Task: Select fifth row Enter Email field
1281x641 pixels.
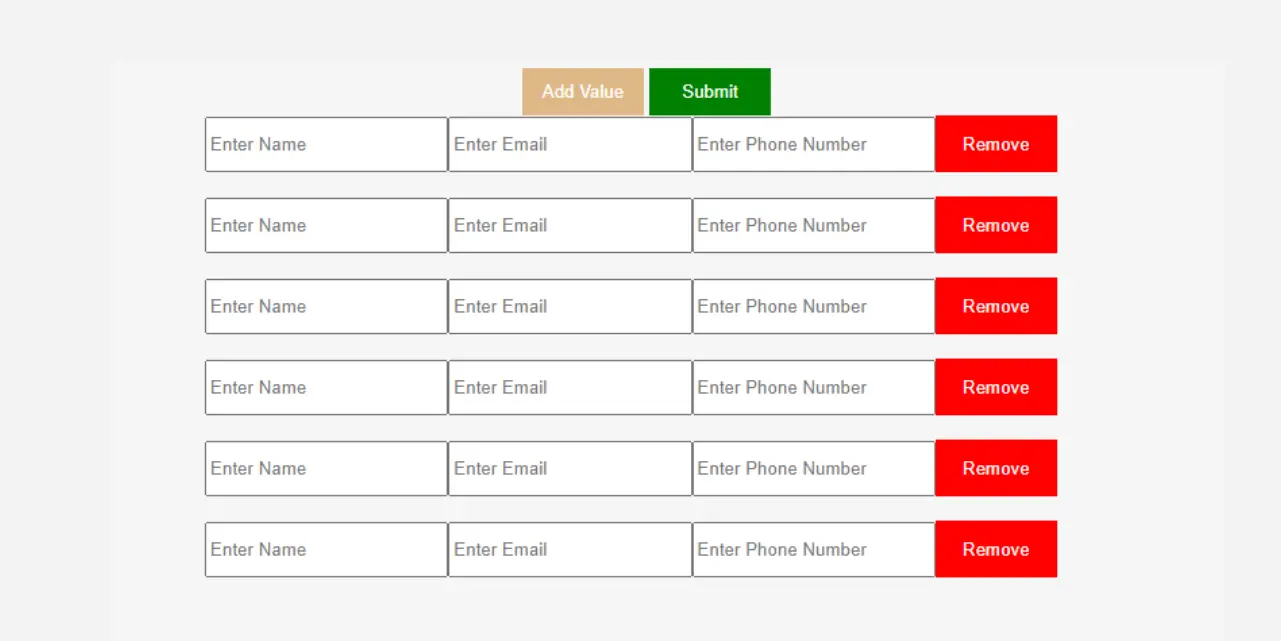Action: [570, 468]
